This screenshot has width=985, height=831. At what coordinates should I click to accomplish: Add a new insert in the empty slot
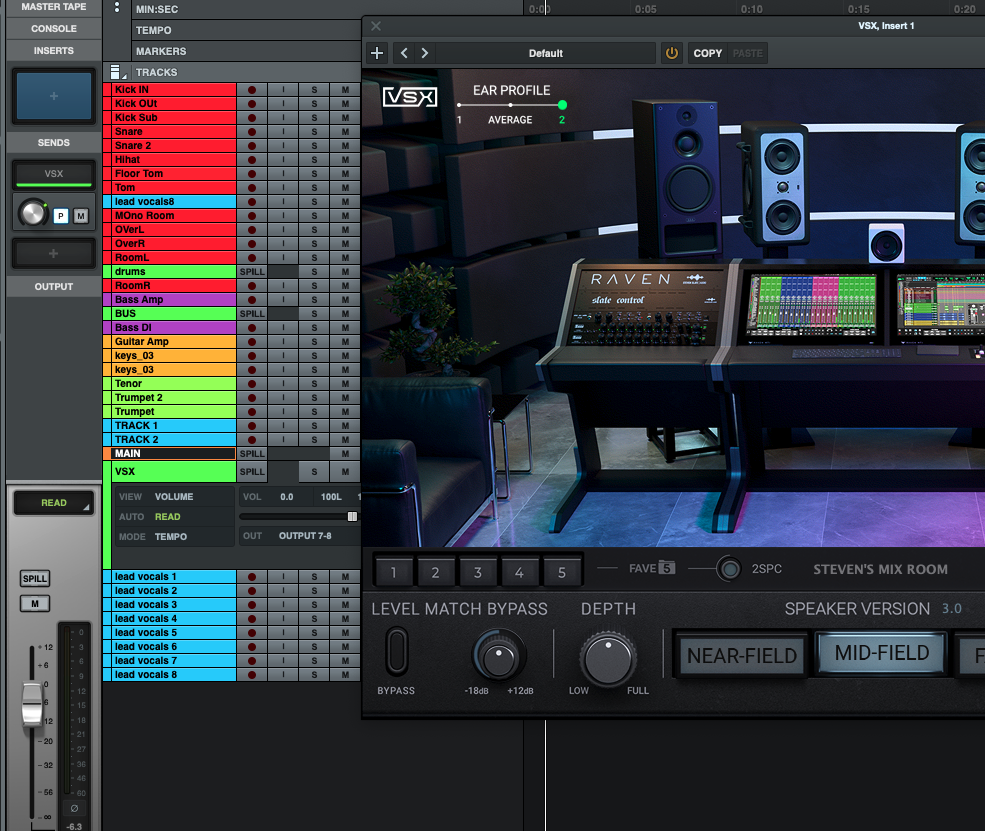(54, 96)
